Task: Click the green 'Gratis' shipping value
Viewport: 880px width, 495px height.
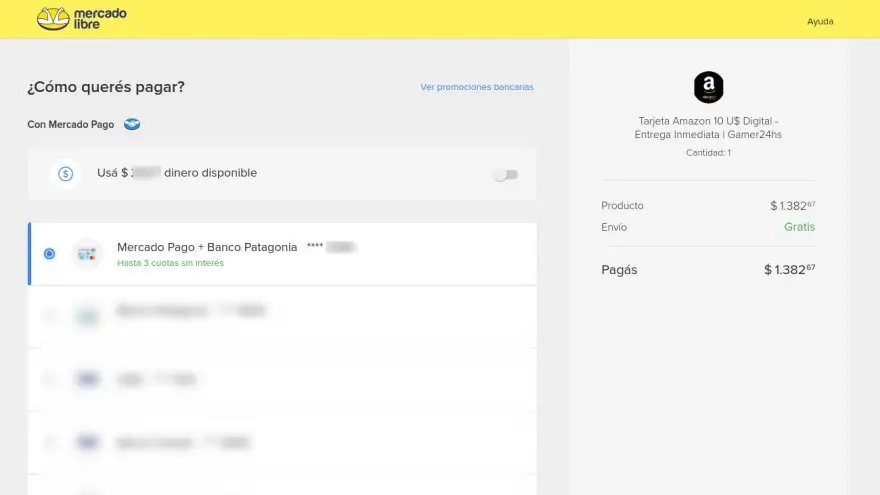Action: (799, 227)
